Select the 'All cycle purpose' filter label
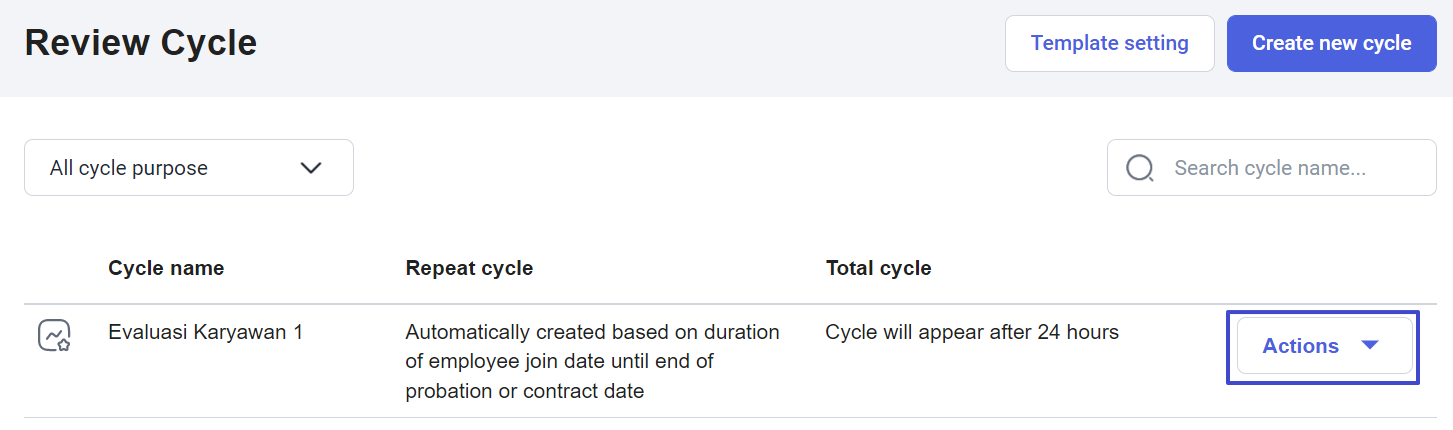 coord(129,168)
